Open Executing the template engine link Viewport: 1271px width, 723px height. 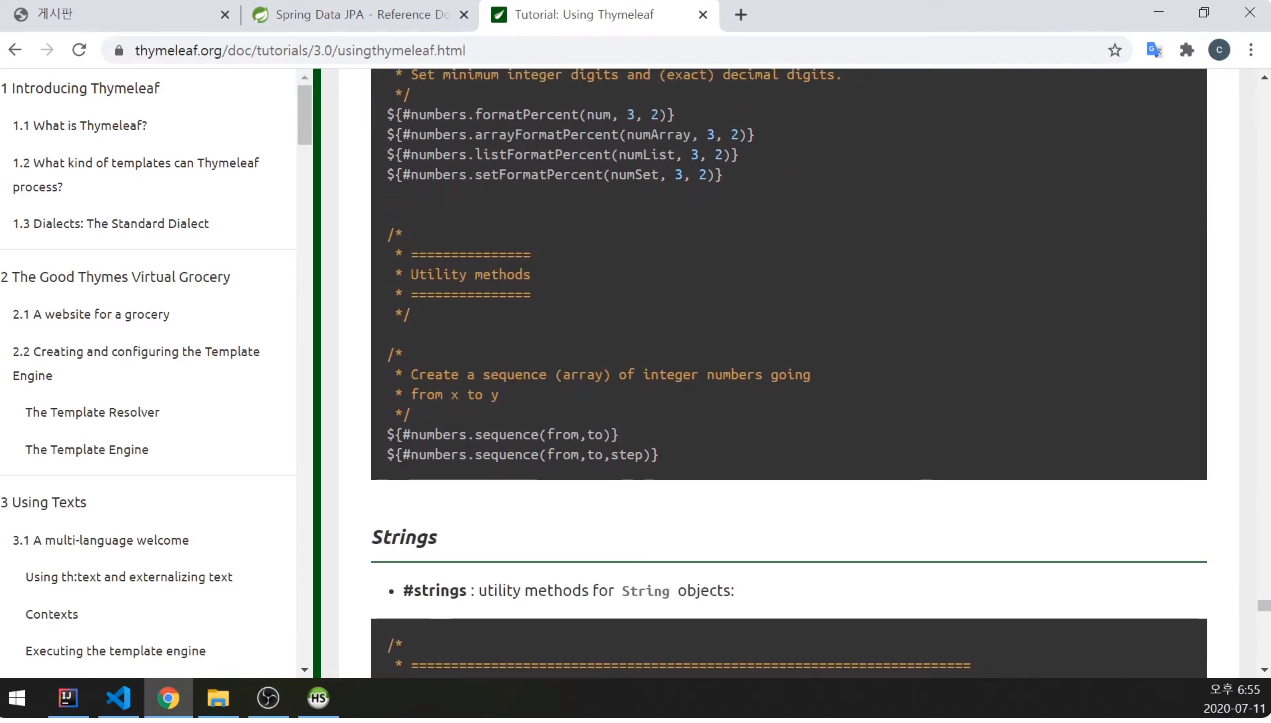[x=116, y=651]
